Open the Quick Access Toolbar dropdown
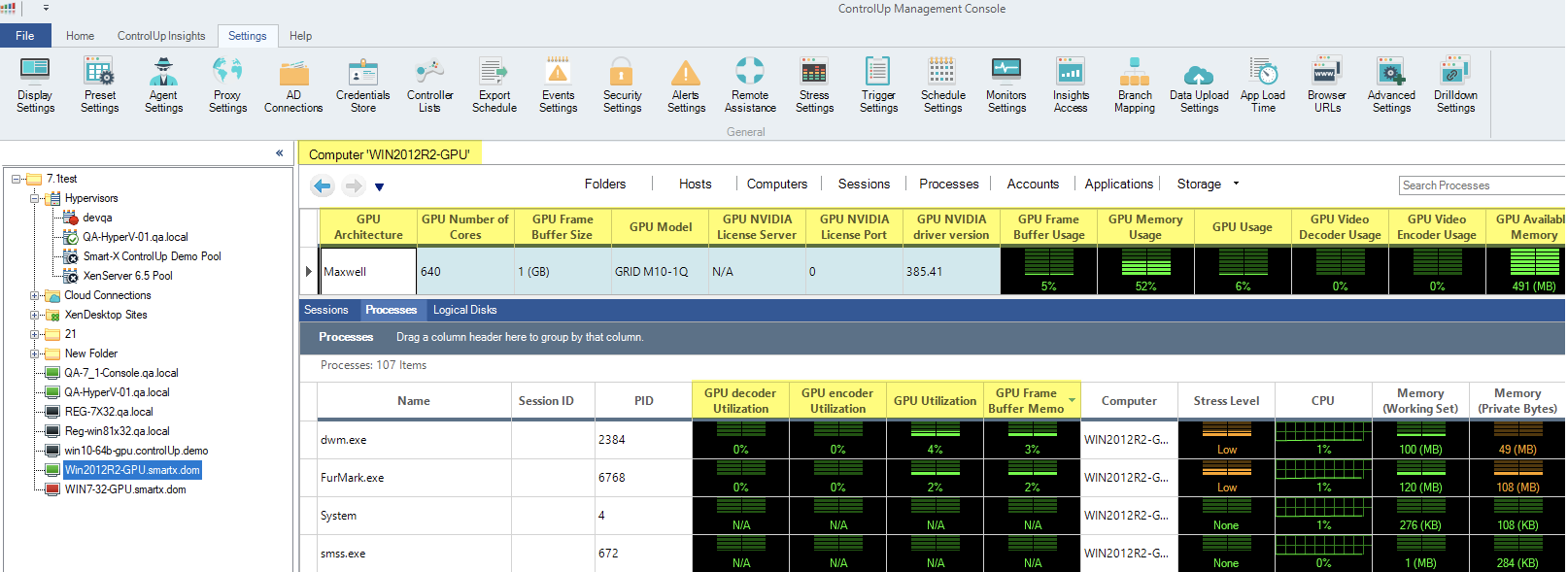This screenshot has height=572, width=1568. pyautogui.click(x=46, y=8)
